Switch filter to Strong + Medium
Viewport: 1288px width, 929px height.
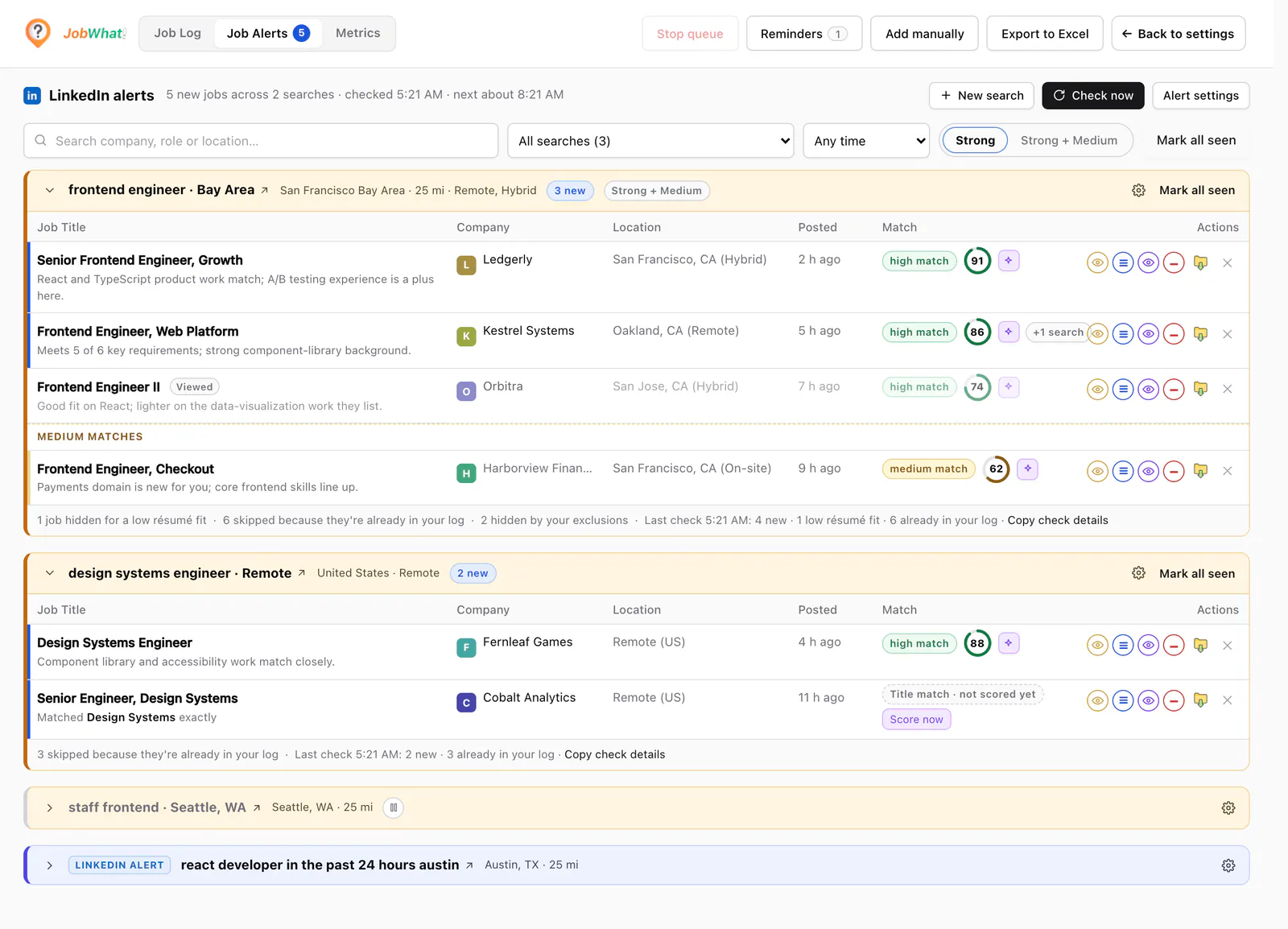[x=1068, y=141]
